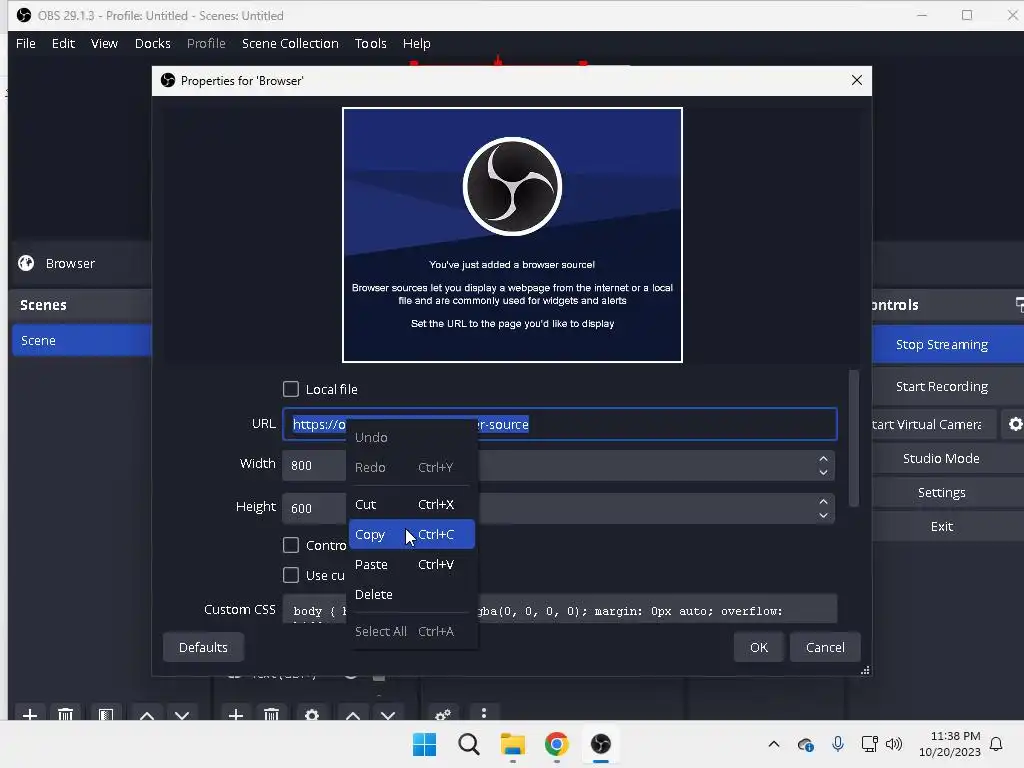
Task: Click the add scene plus icon
Action: (29, 714)
